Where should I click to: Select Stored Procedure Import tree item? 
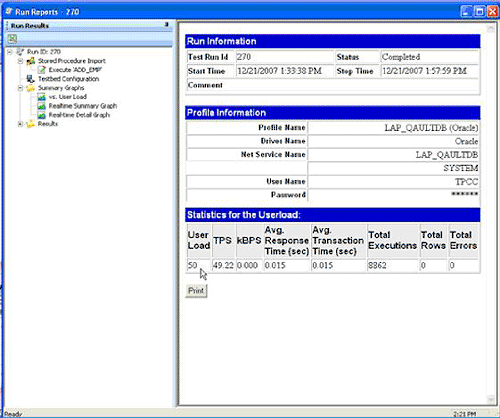(72, 61)
